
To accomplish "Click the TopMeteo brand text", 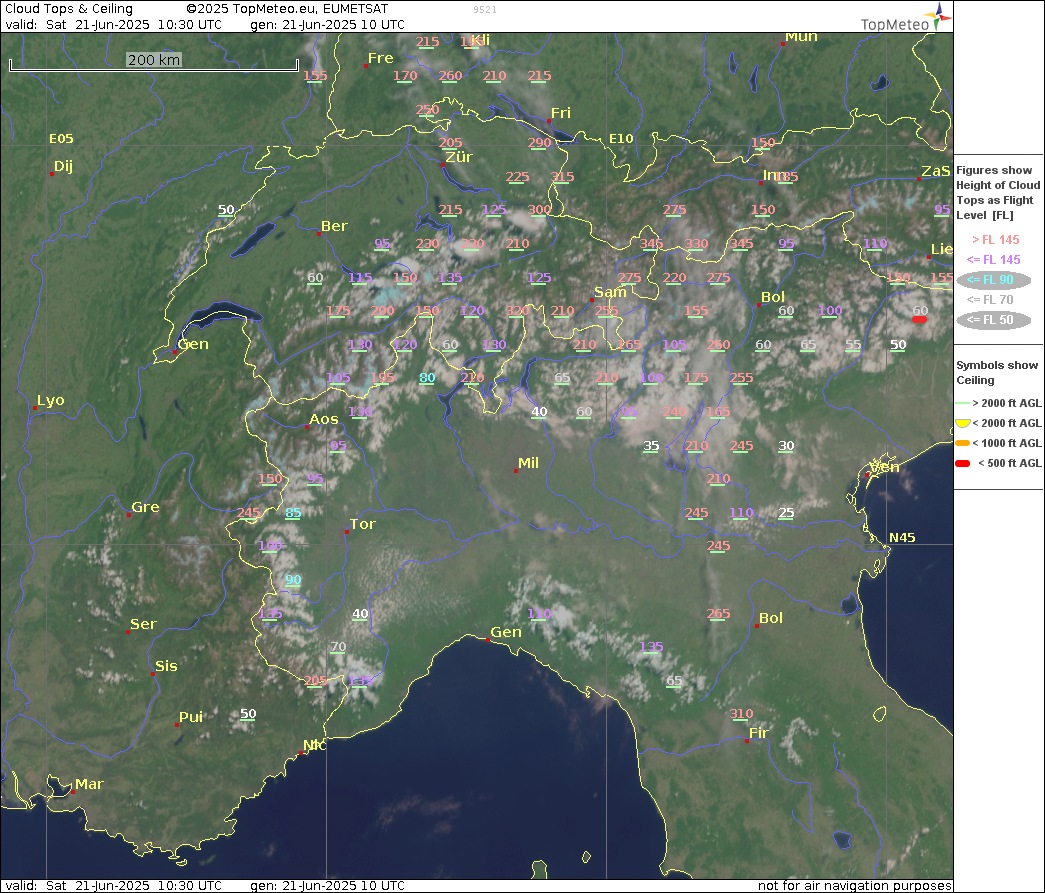I will tap(894, 25).
